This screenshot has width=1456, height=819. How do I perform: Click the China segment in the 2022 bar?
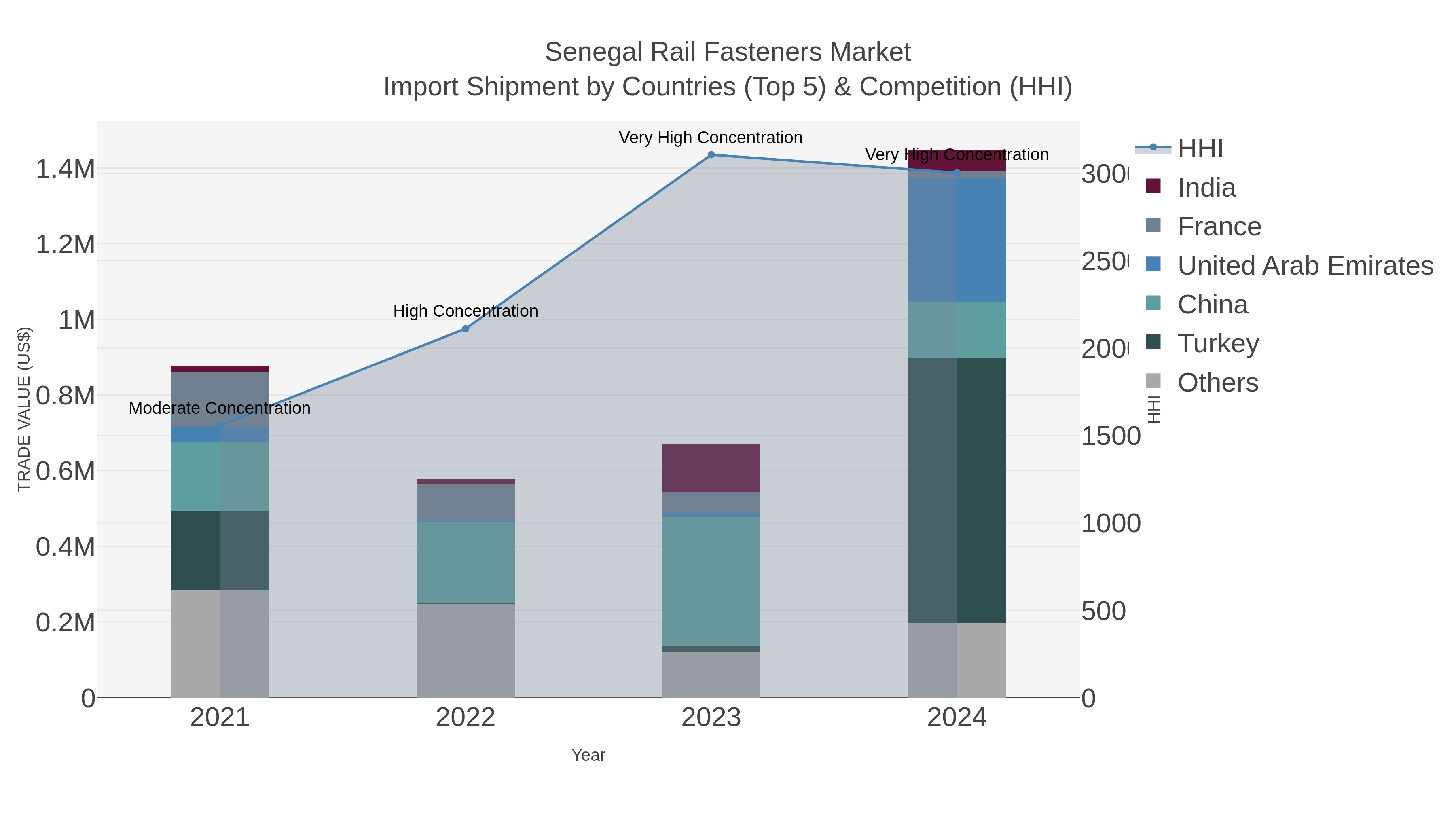(x=466, y=563)
